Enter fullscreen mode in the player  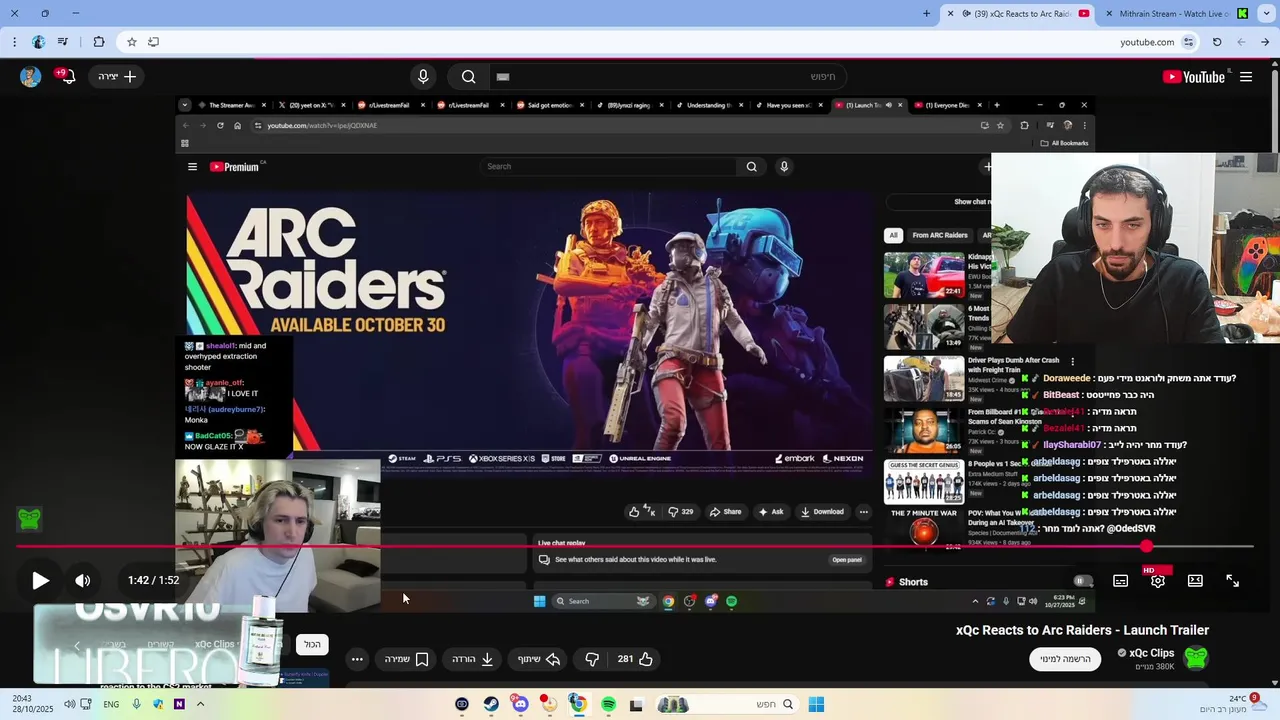[x=1232, y=581]
